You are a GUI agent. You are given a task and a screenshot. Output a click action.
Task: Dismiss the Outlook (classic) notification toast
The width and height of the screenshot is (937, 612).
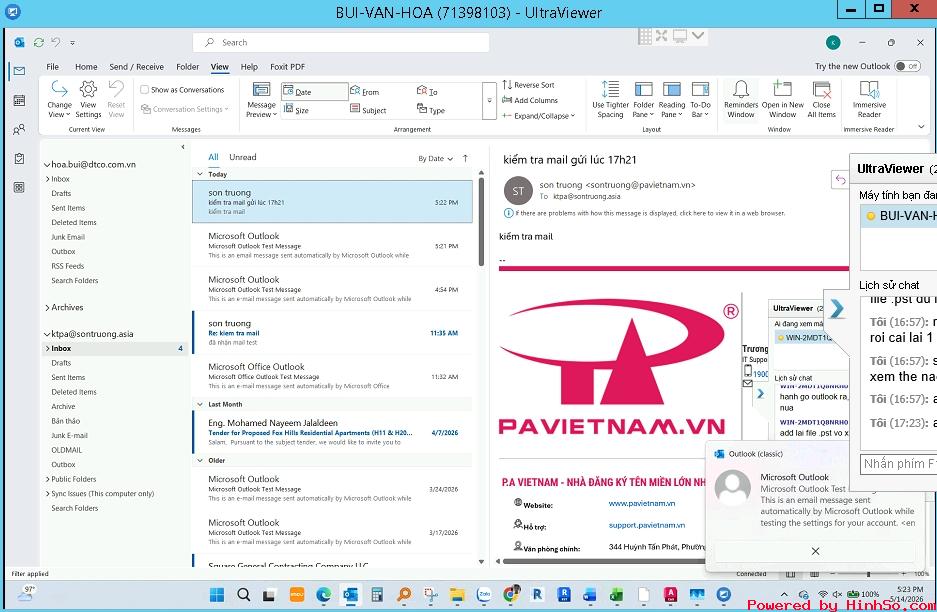pyautogui.click(x=815, y=551)
